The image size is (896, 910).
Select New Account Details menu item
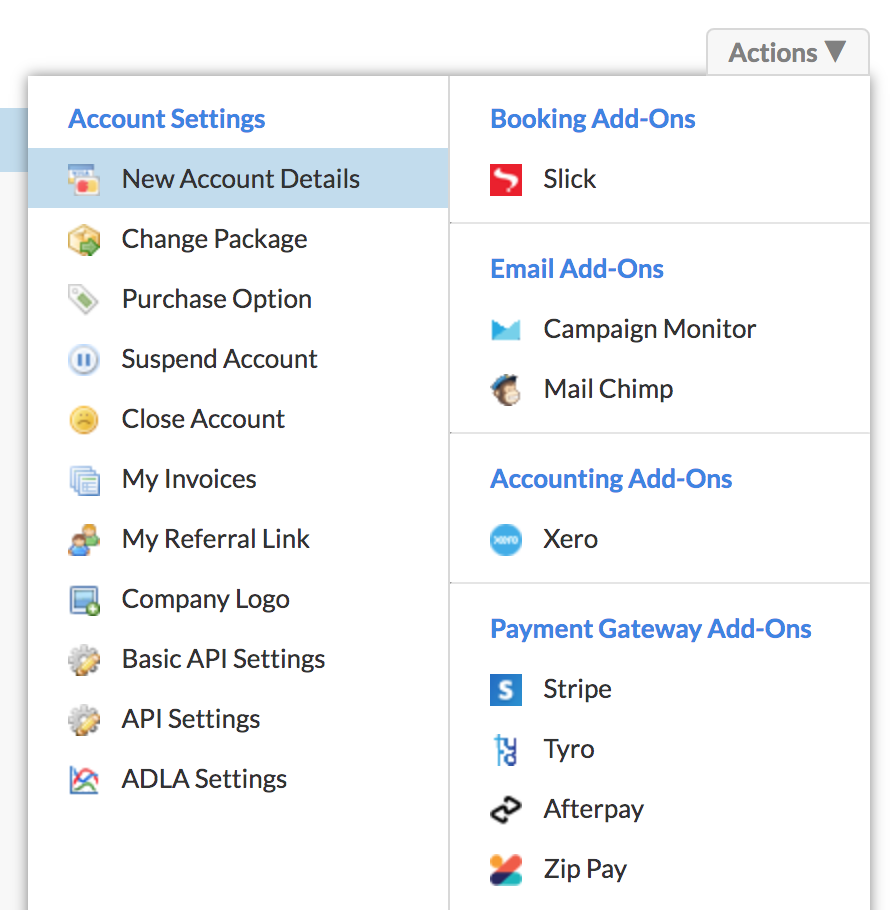click(x=238, y=178)
